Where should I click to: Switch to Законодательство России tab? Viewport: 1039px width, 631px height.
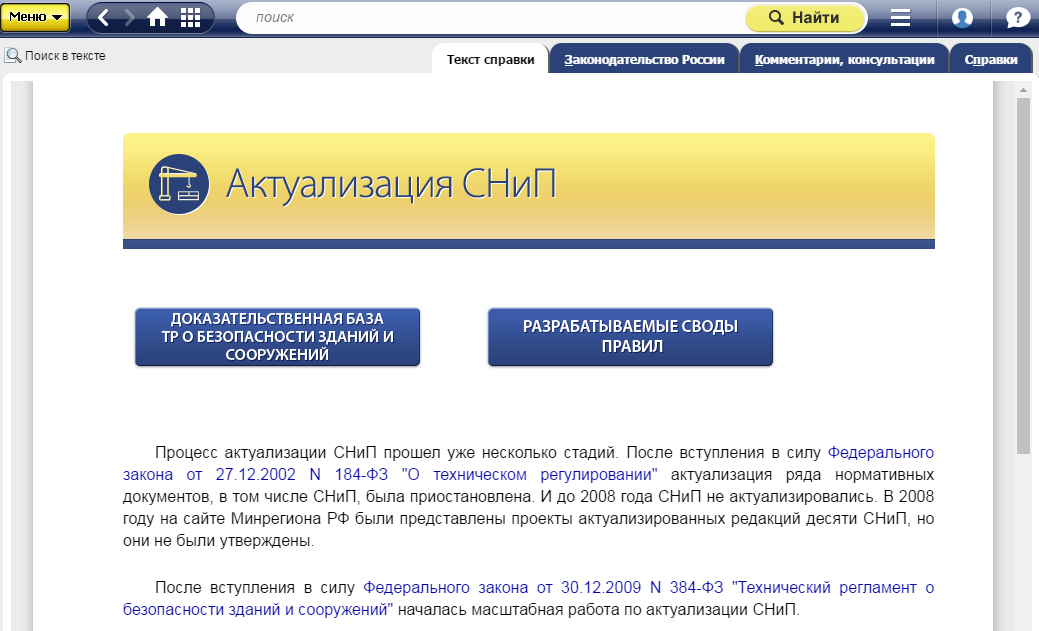click(x=644, y=60)
